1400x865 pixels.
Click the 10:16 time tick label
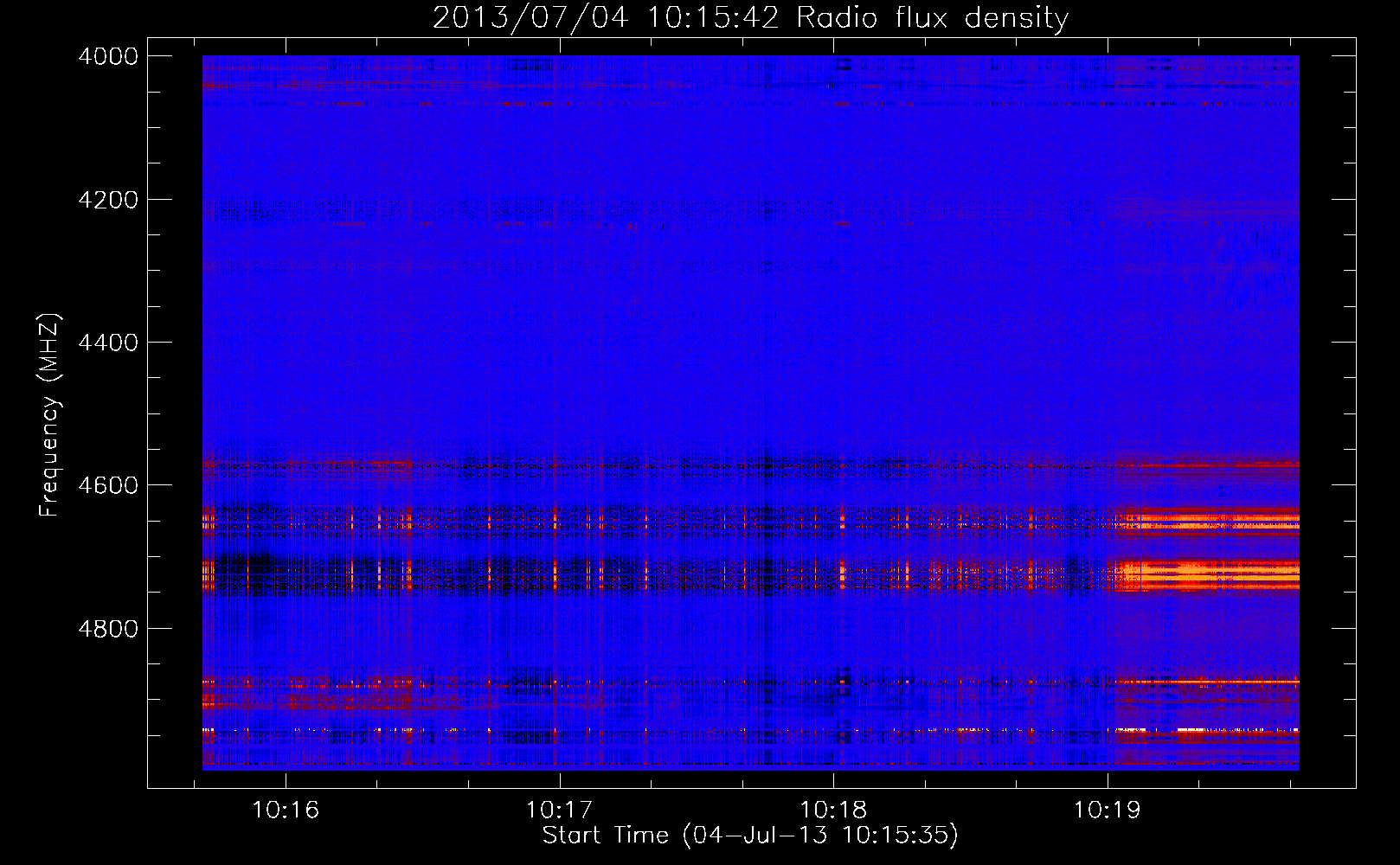(x=286, y=810)
